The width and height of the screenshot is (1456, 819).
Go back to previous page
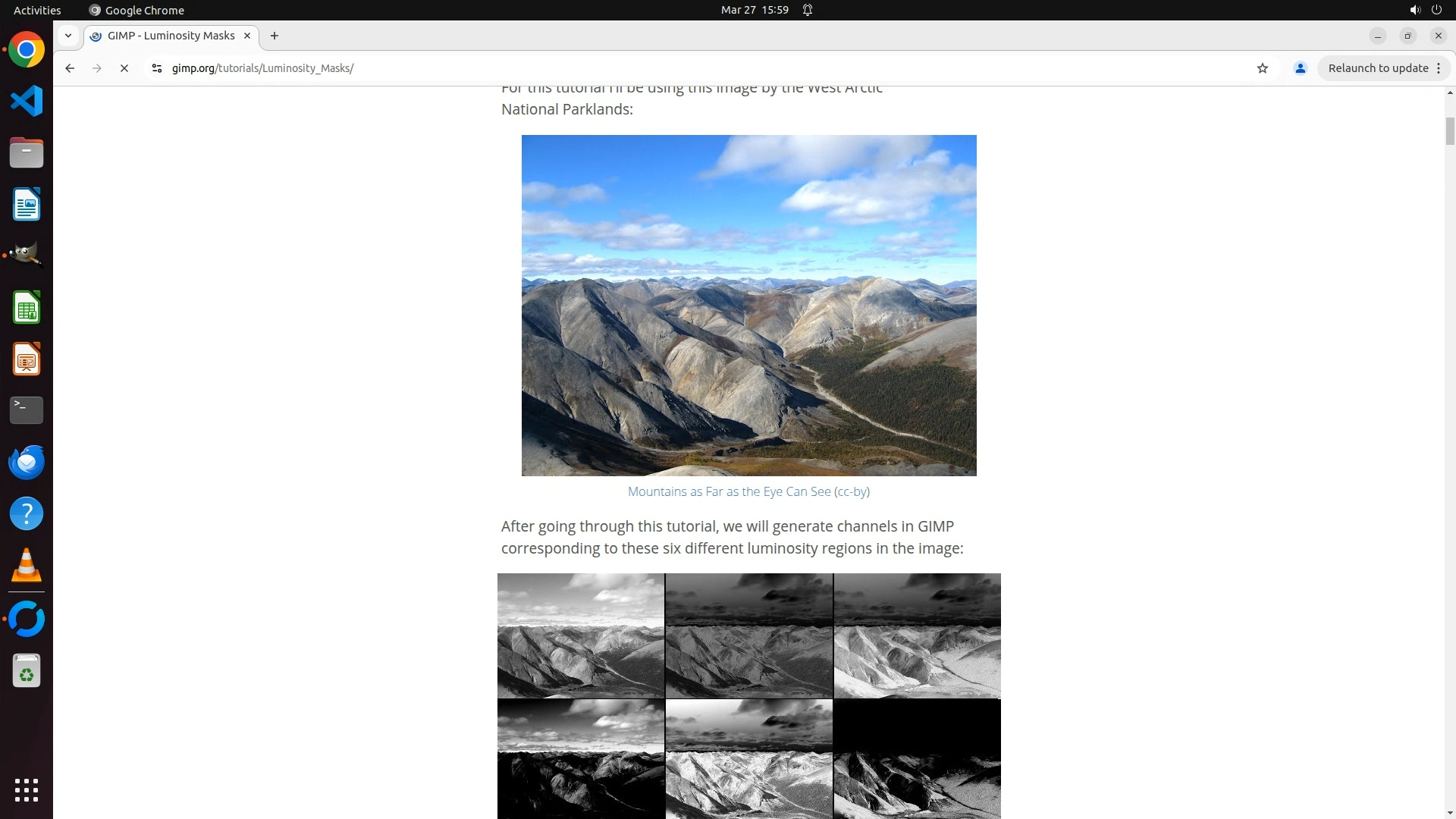tap(70, 68)
